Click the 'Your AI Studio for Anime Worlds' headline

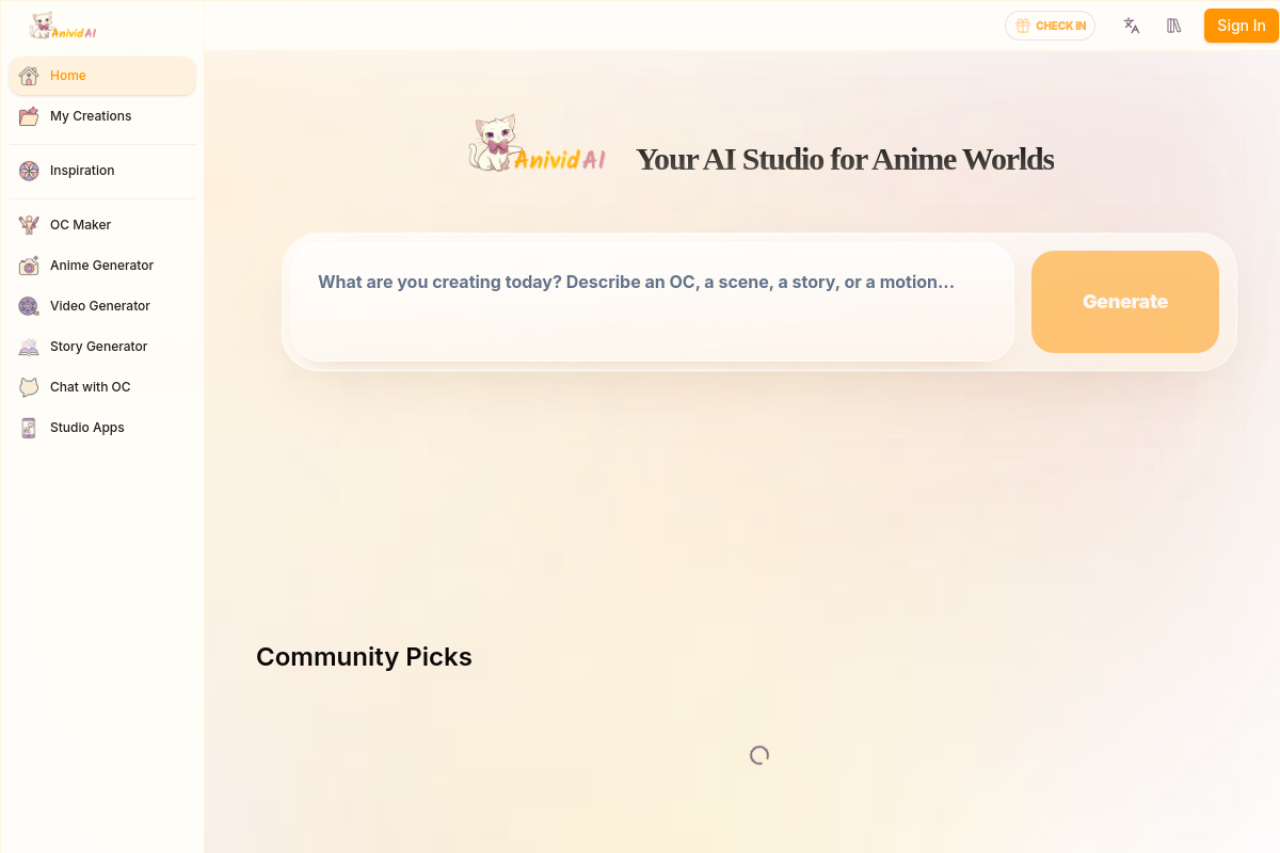pyautogui.click(x=845, y=159)
